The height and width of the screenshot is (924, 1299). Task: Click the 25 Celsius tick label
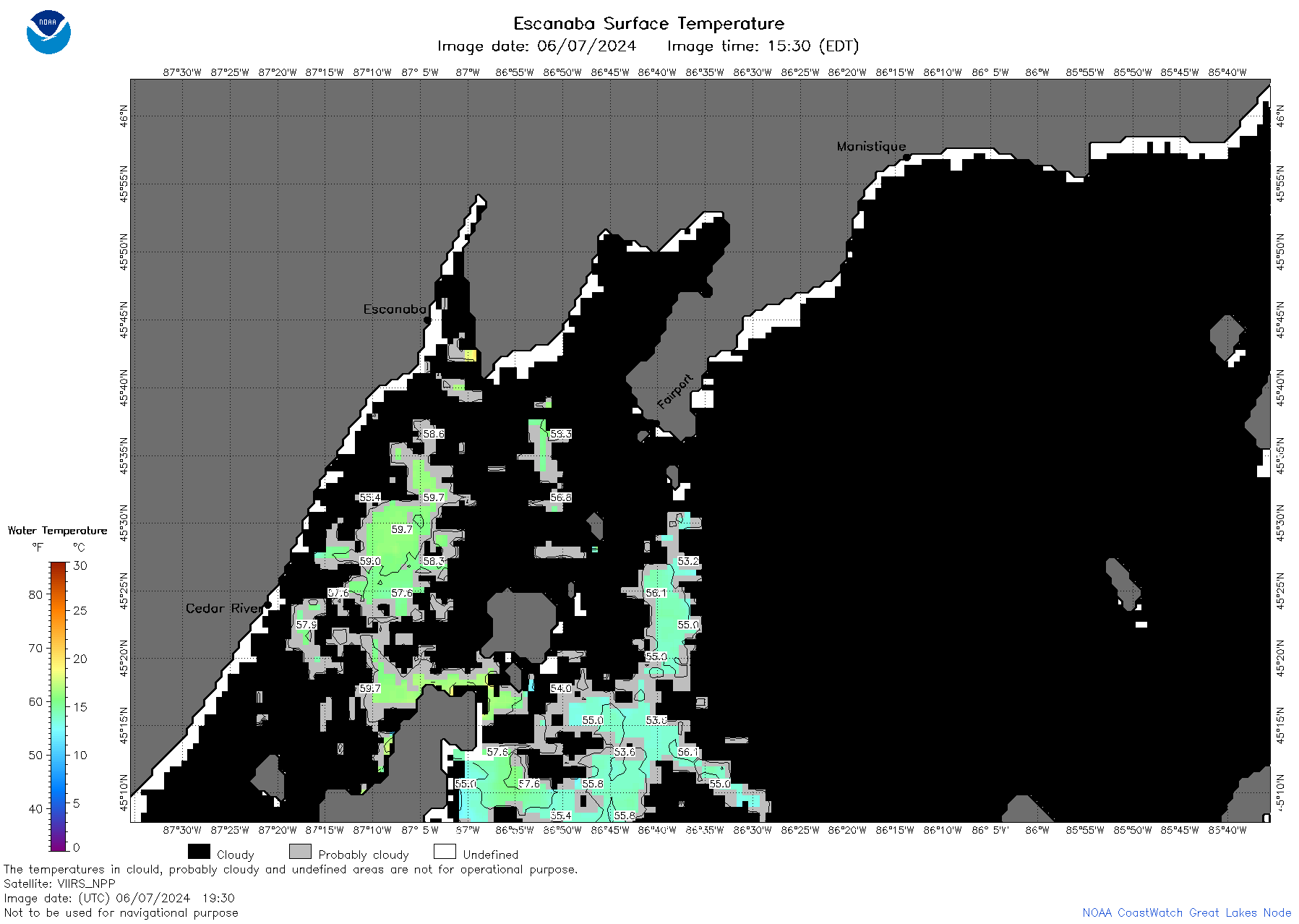tap(80, 611)
